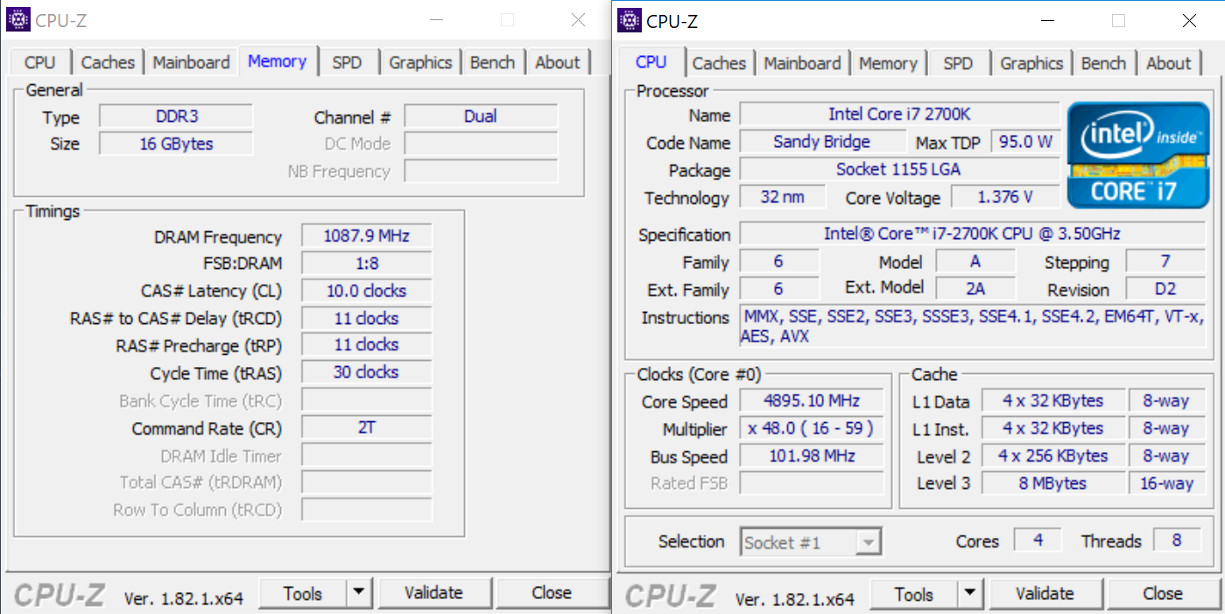
Task: Click the tRAS 30 clocks value
Action: [366, 372]
